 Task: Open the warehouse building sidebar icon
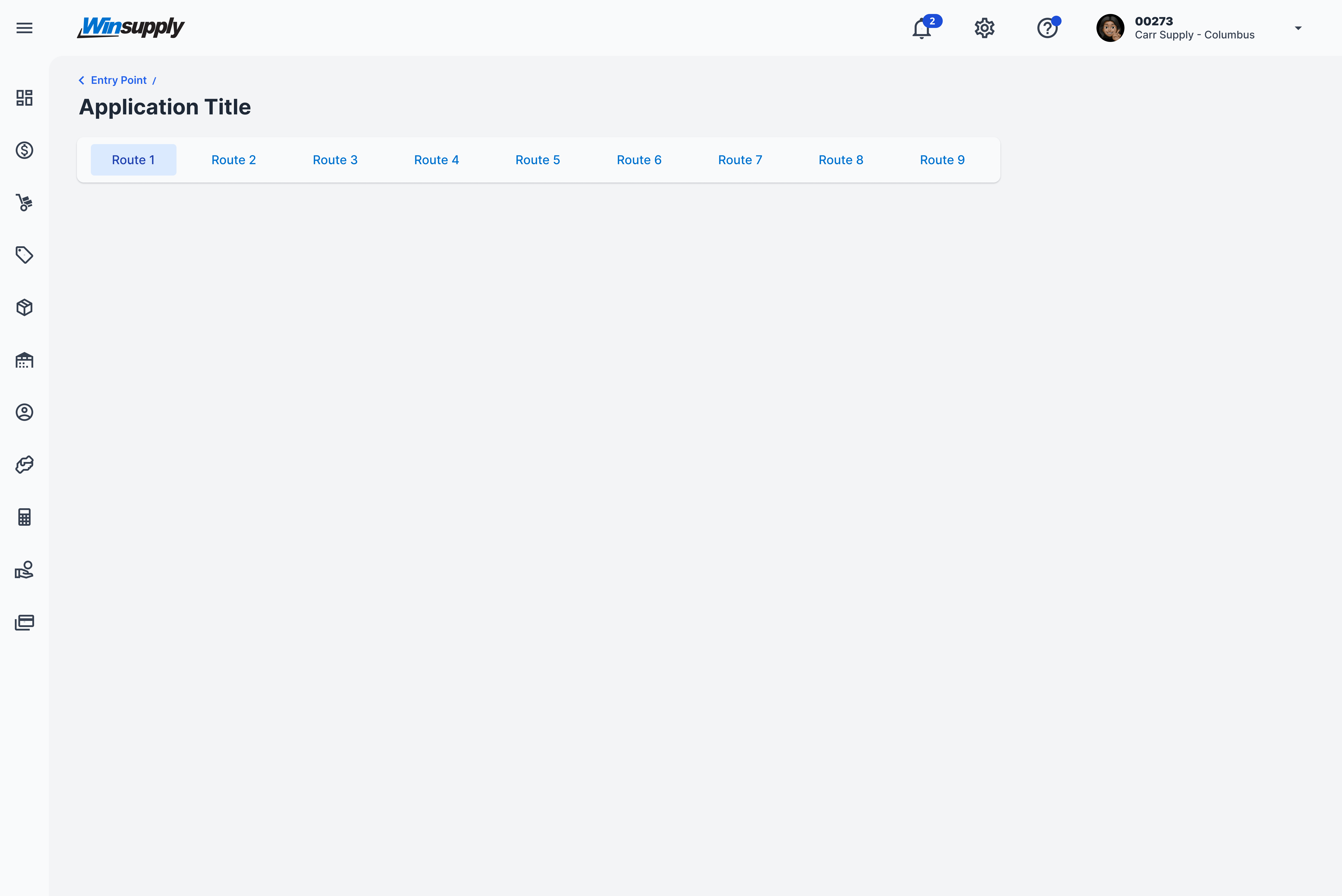pyautogui.click(x=24, y=360)
